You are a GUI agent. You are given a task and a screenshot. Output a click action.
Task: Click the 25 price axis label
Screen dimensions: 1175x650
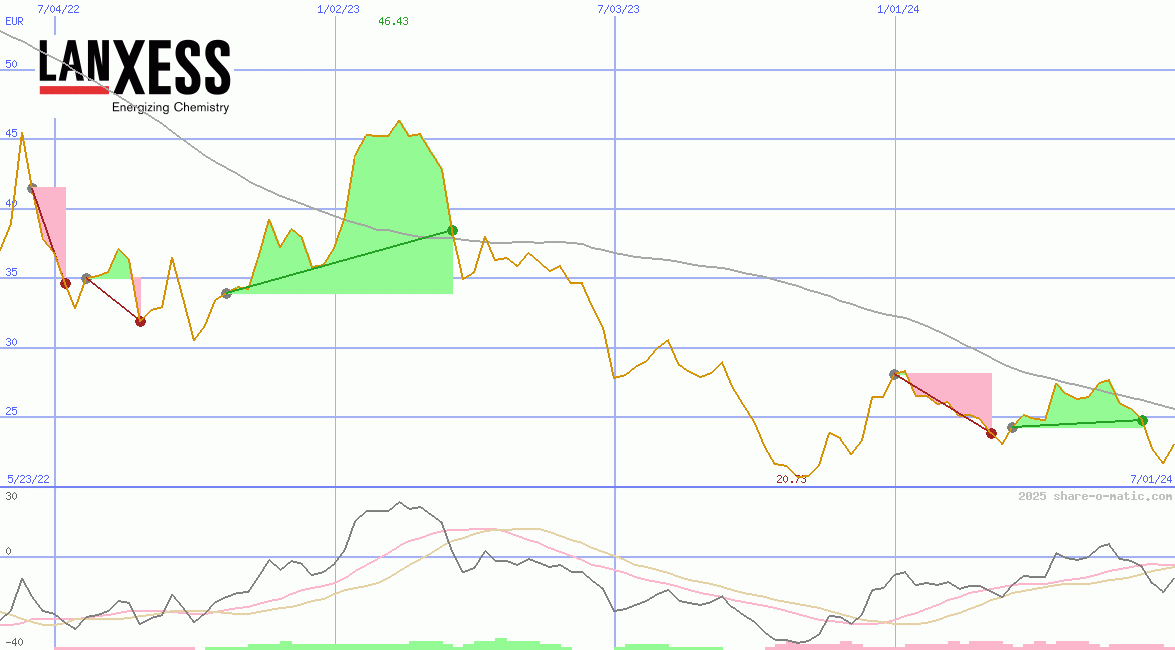[x=11, y=411]
